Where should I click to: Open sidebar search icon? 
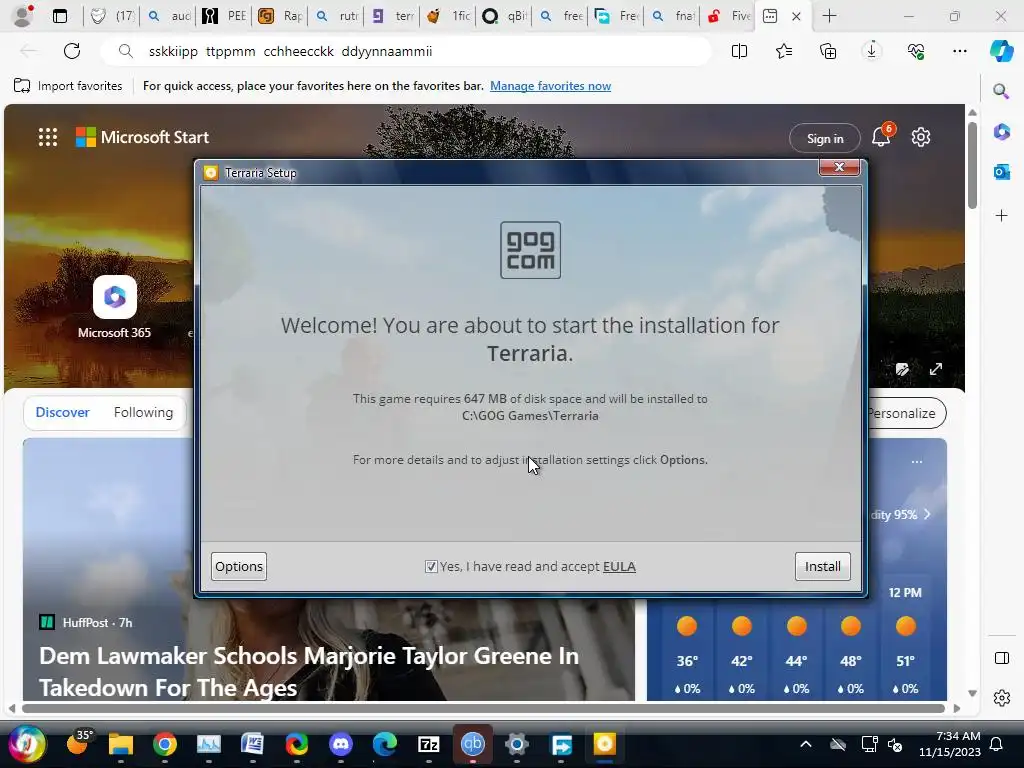coord(1001,91)
